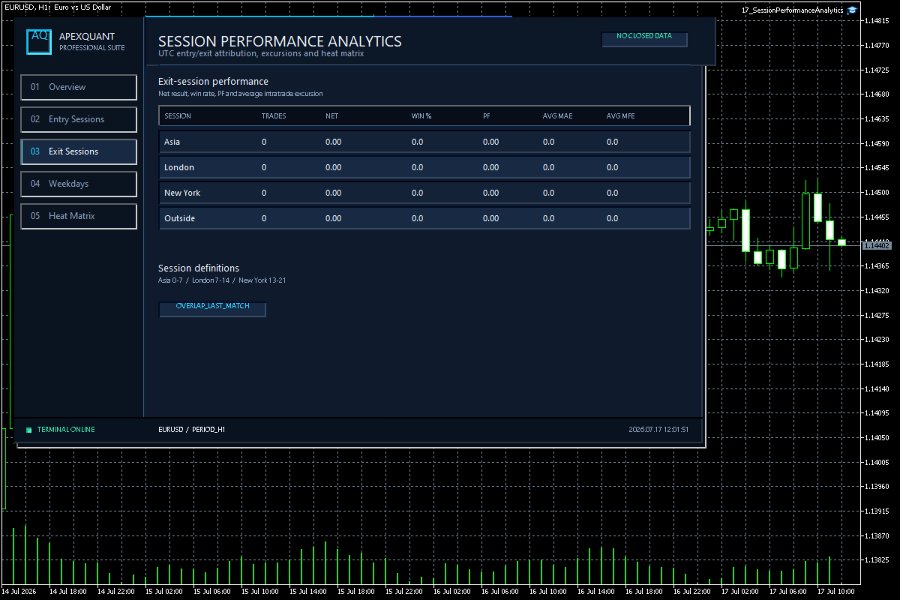Image resolution: width=900 pixels, height=600 pixels.
Task: Click the TERMINAL ONLINE status label
Action: (x=66, y=429)
